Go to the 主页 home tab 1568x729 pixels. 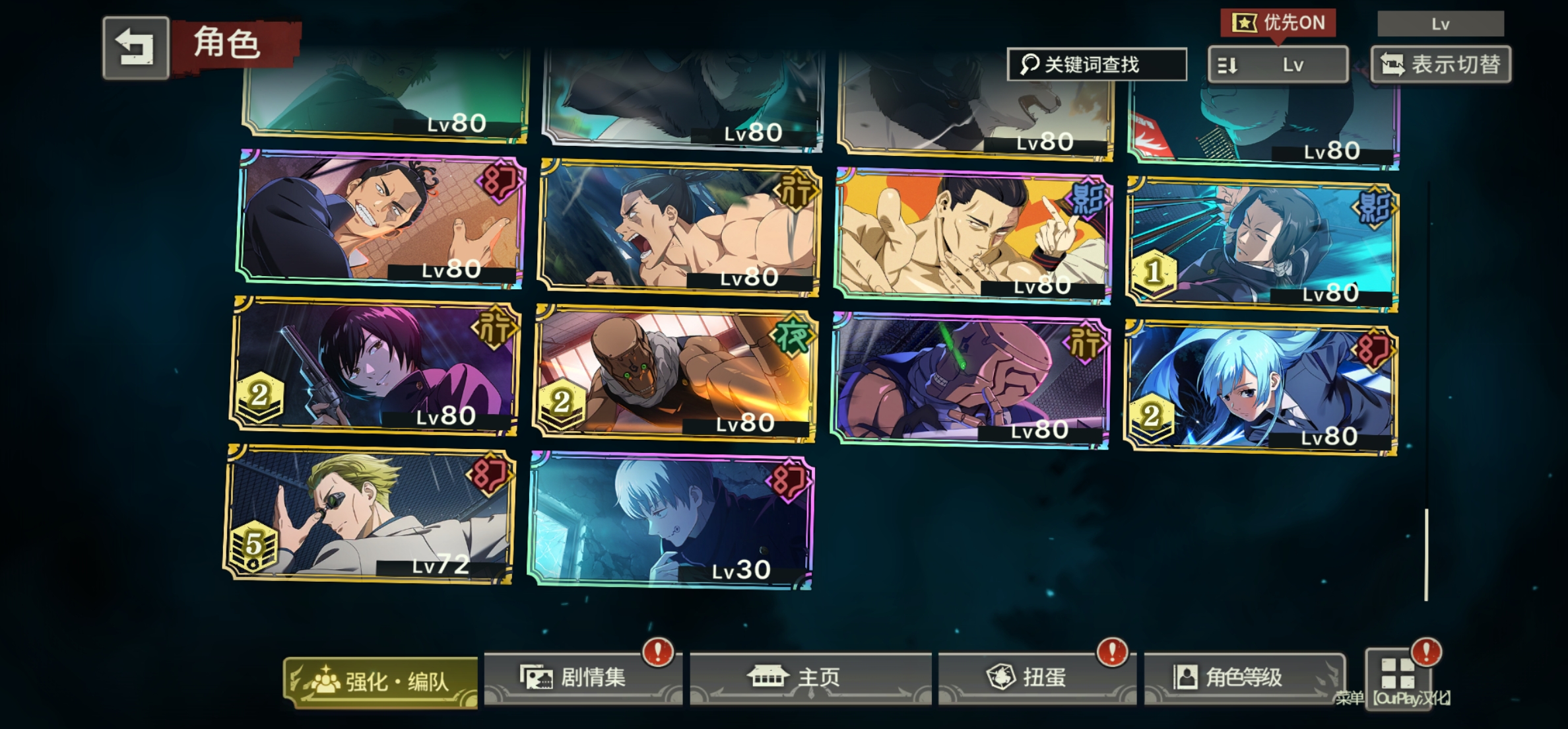coord(811,678)
